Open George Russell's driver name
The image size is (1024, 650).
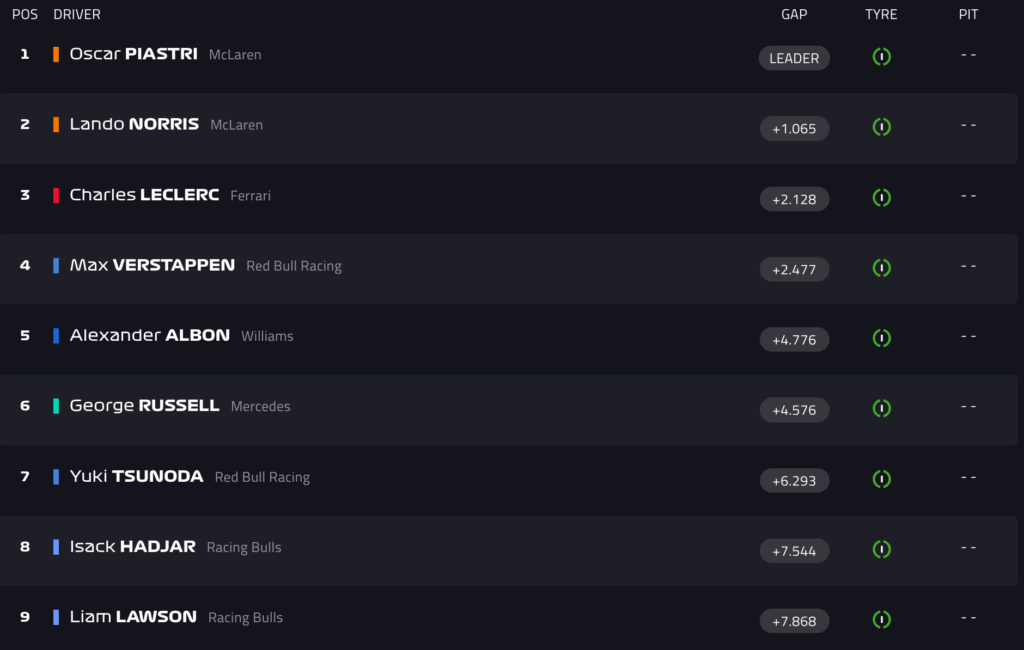[144, 406]
